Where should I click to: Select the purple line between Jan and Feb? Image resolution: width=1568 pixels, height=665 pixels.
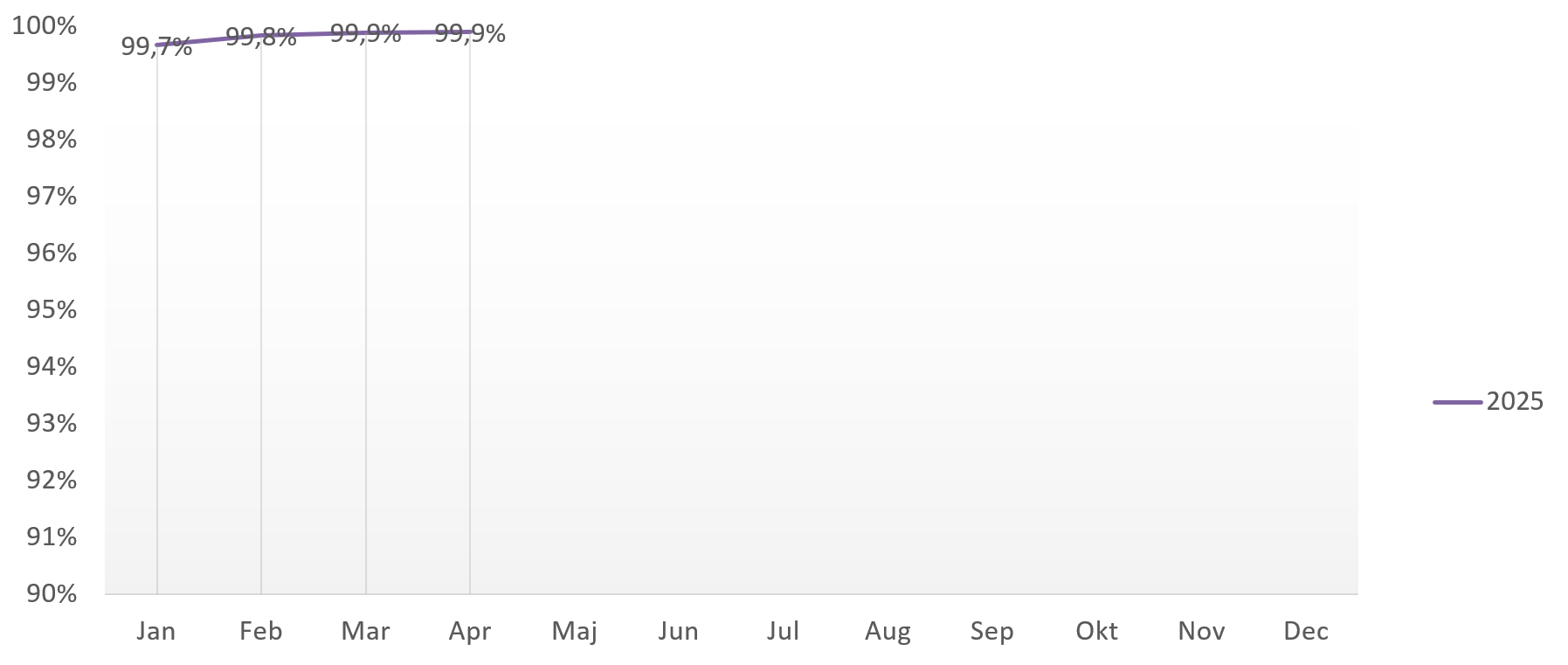[x=209, y=39]
